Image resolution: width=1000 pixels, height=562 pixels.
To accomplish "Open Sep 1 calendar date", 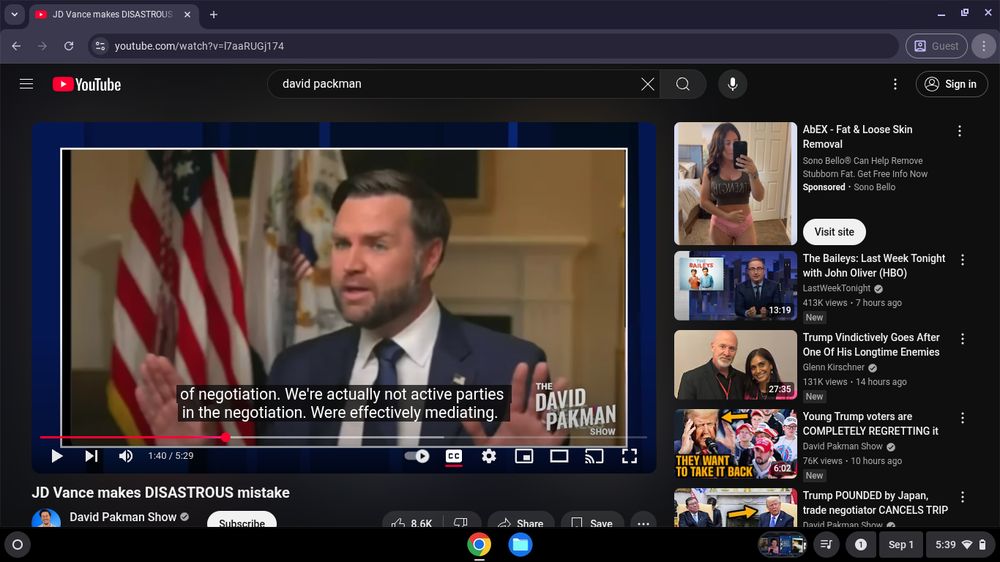I will [x=901, y=545].
